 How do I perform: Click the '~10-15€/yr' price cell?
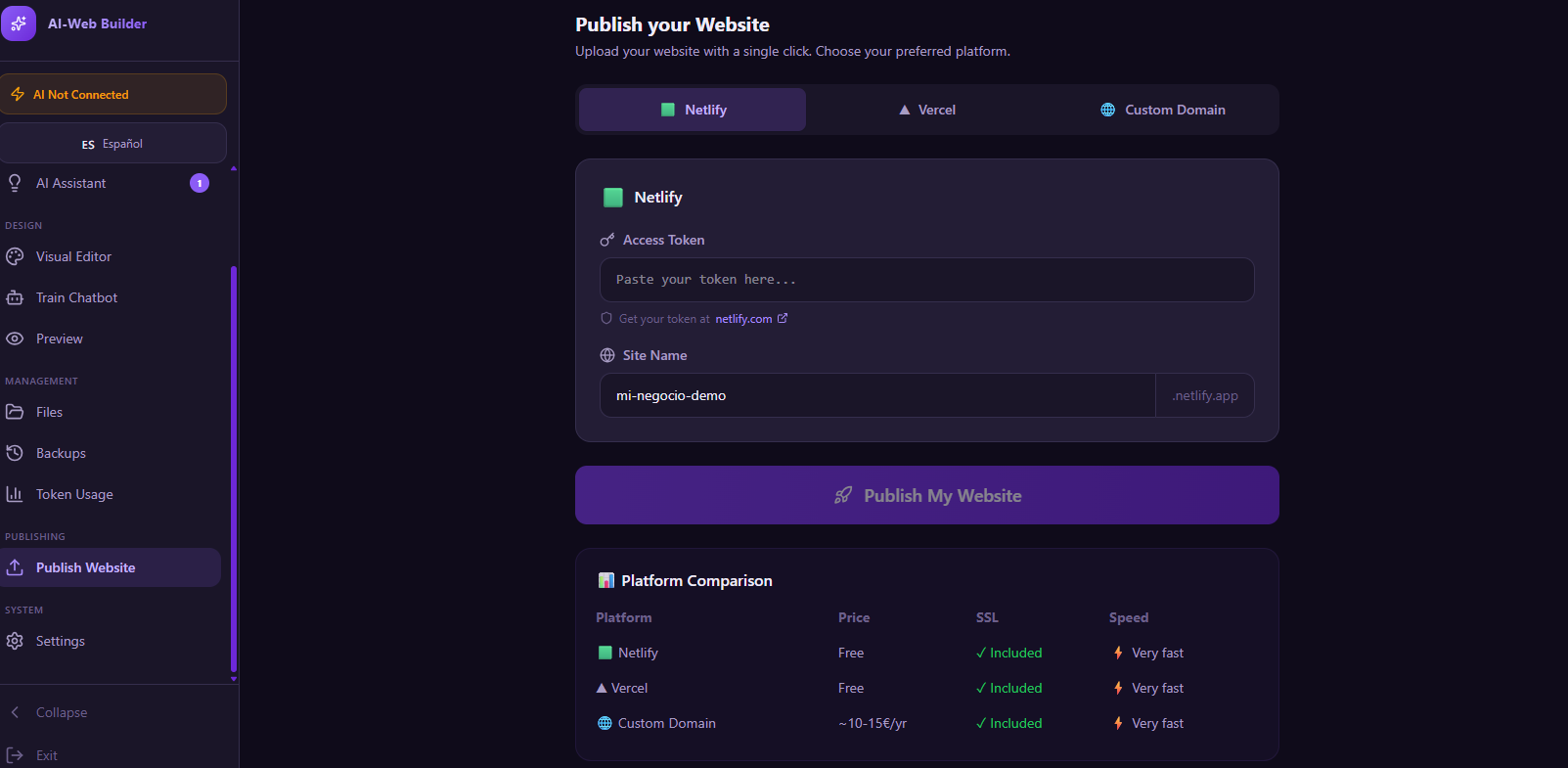[873, 723]
